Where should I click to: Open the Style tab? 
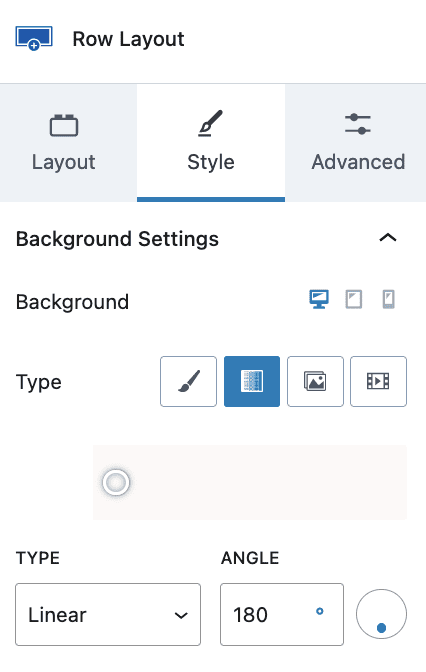pyautogui.click(x=211, y=143)
